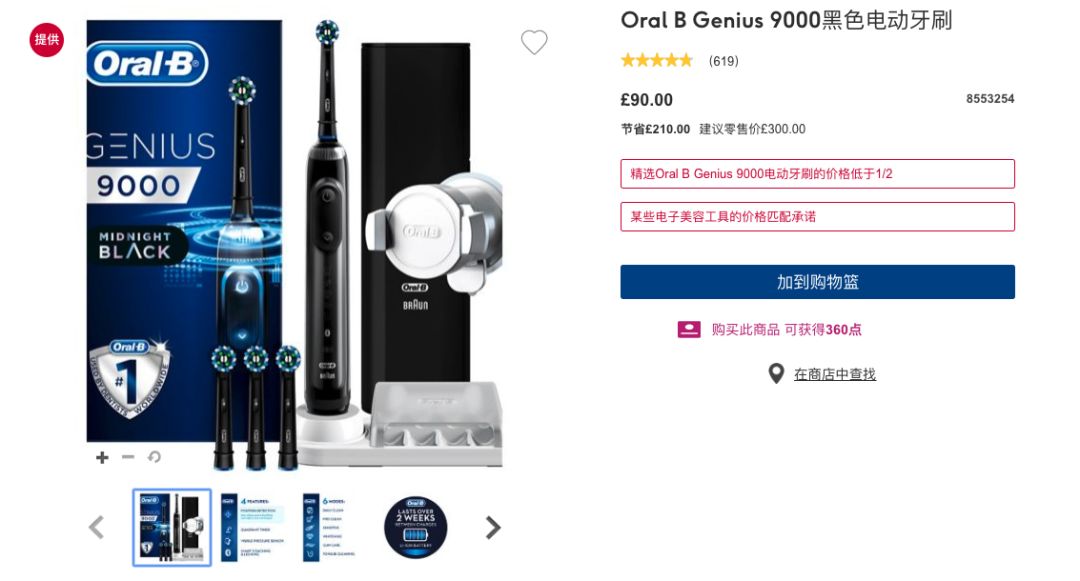
Task: Show next thumbnails with right chevron
Action: click(493, 527)
